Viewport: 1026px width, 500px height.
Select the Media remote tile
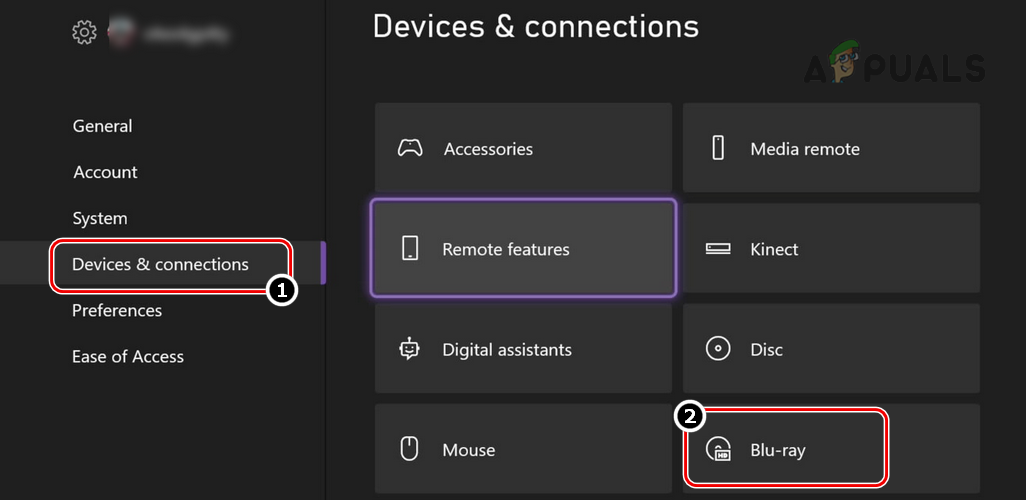[x=831, y=148]
